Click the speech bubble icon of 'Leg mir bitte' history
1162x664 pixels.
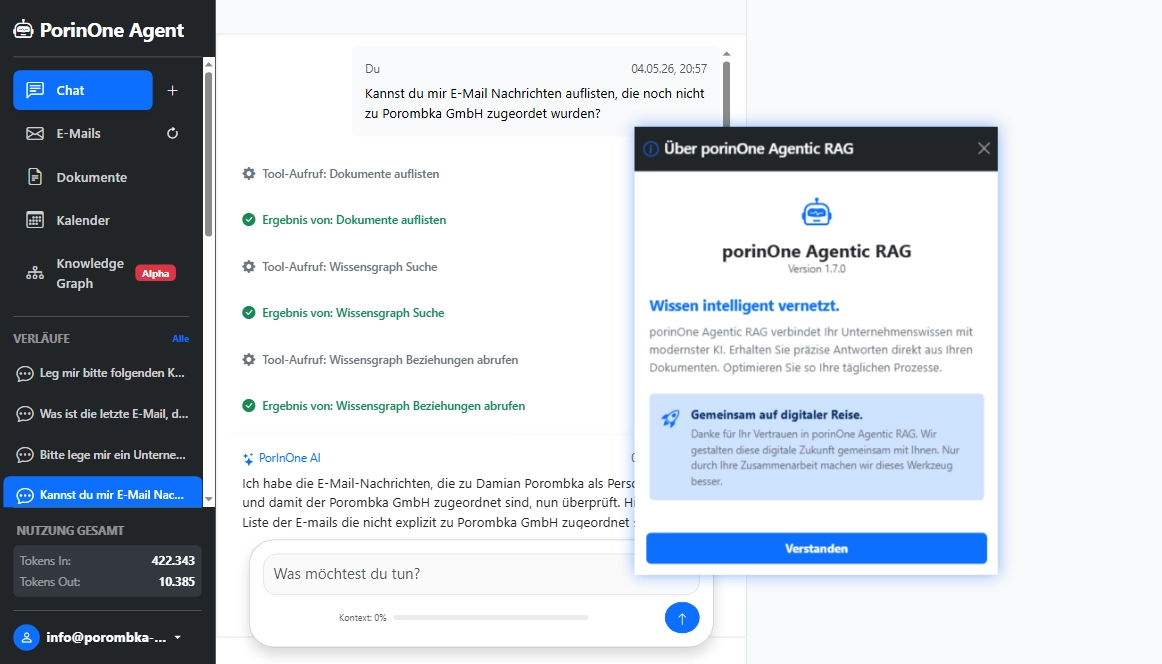25,374
